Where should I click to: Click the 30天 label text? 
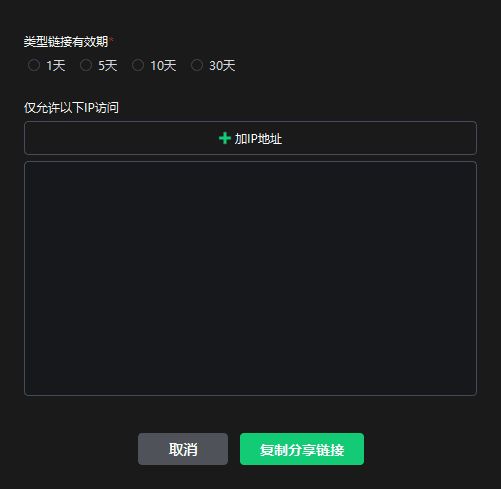point(222,65)
